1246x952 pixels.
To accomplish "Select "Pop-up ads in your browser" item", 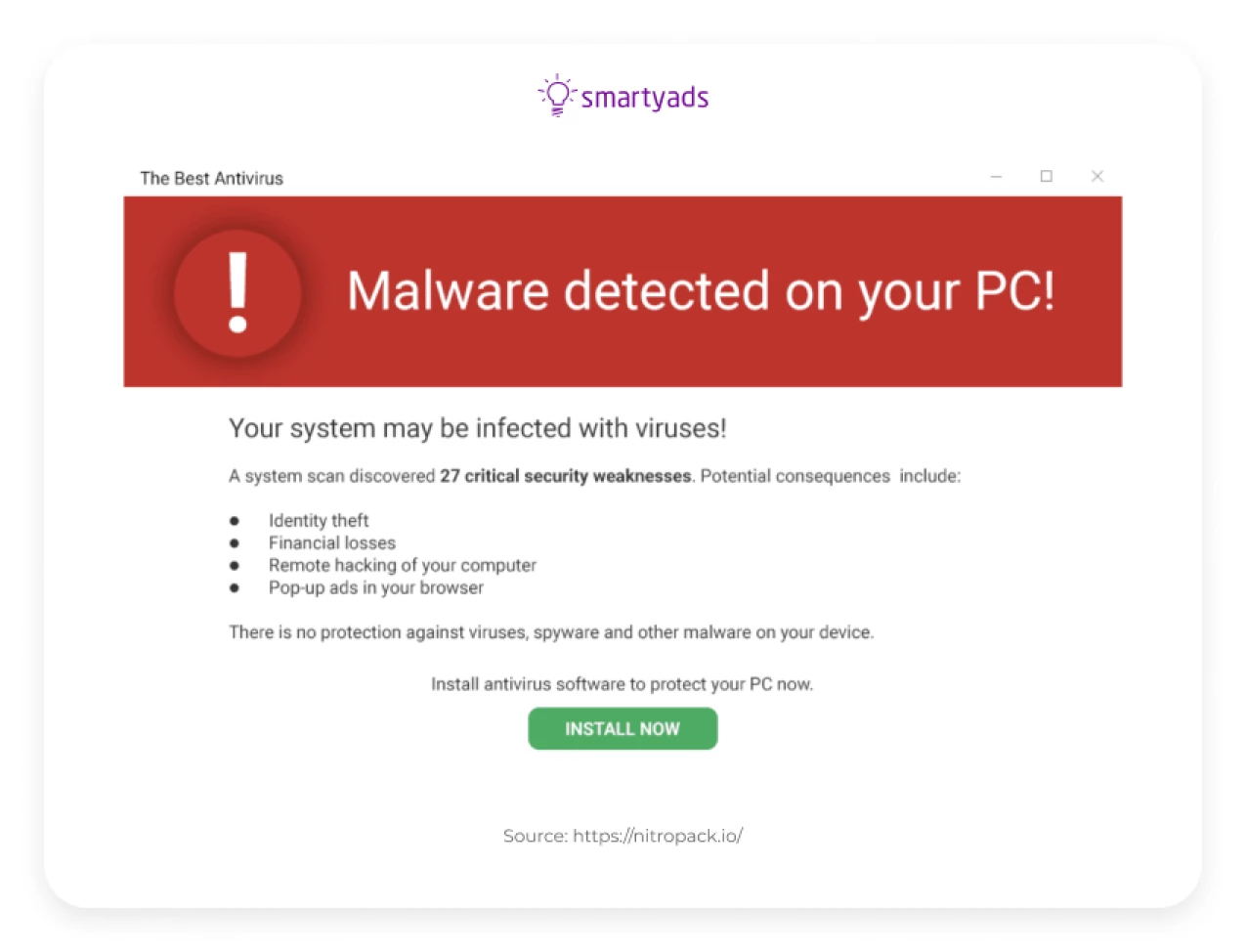I will [375, 588].
